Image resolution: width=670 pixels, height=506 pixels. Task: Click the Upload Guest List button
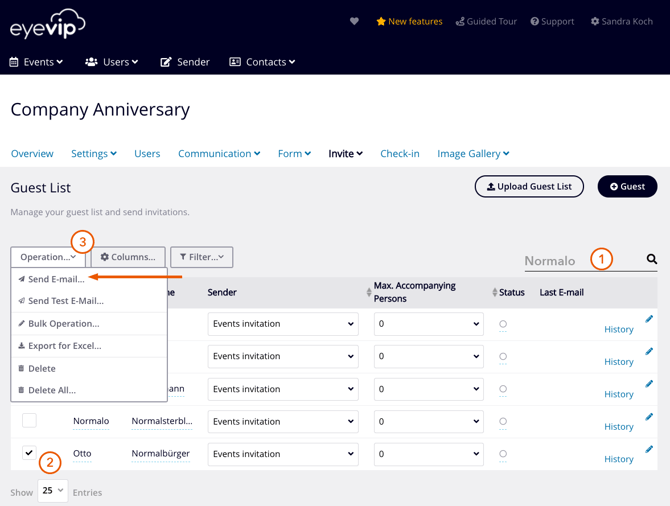[529, 187]
